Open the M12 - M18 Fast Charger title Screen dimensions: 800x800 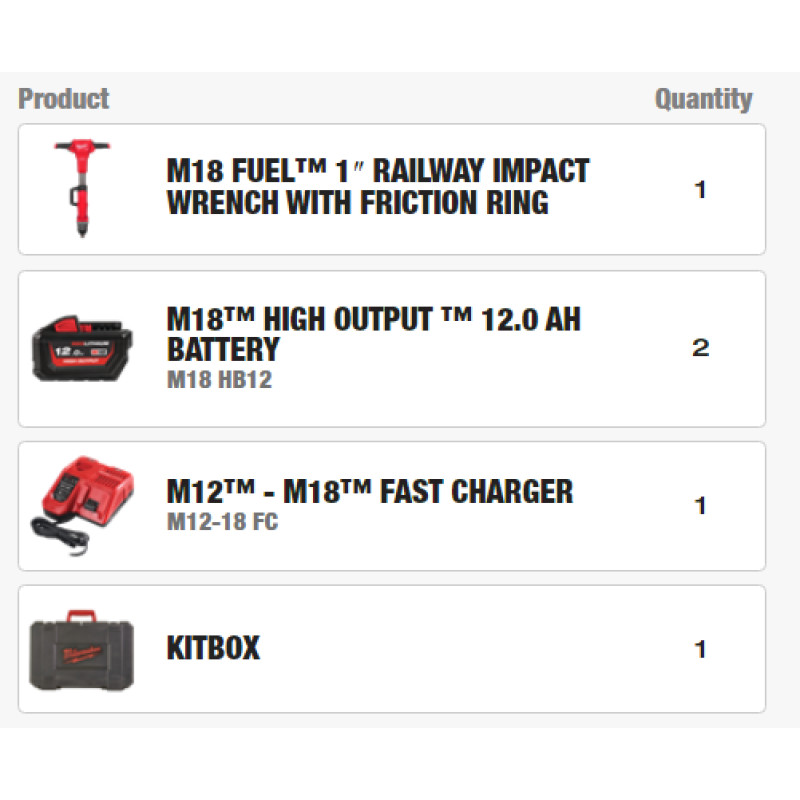click(x=369, y=491)
